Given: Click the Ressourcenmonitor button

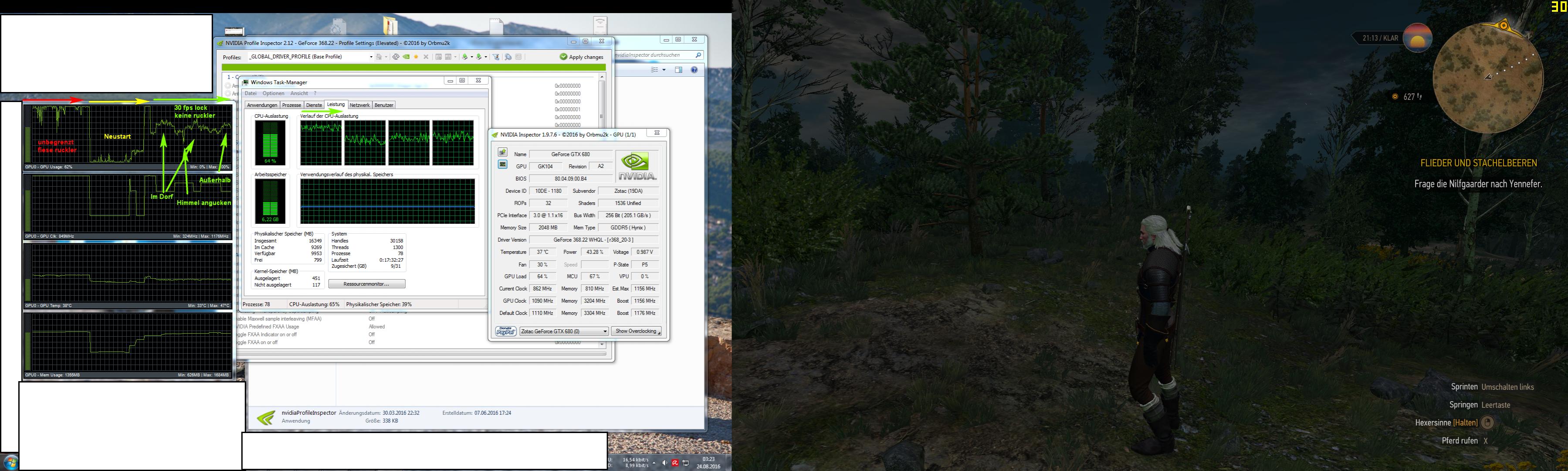Looking at the screenshot, I should point(366,284).
